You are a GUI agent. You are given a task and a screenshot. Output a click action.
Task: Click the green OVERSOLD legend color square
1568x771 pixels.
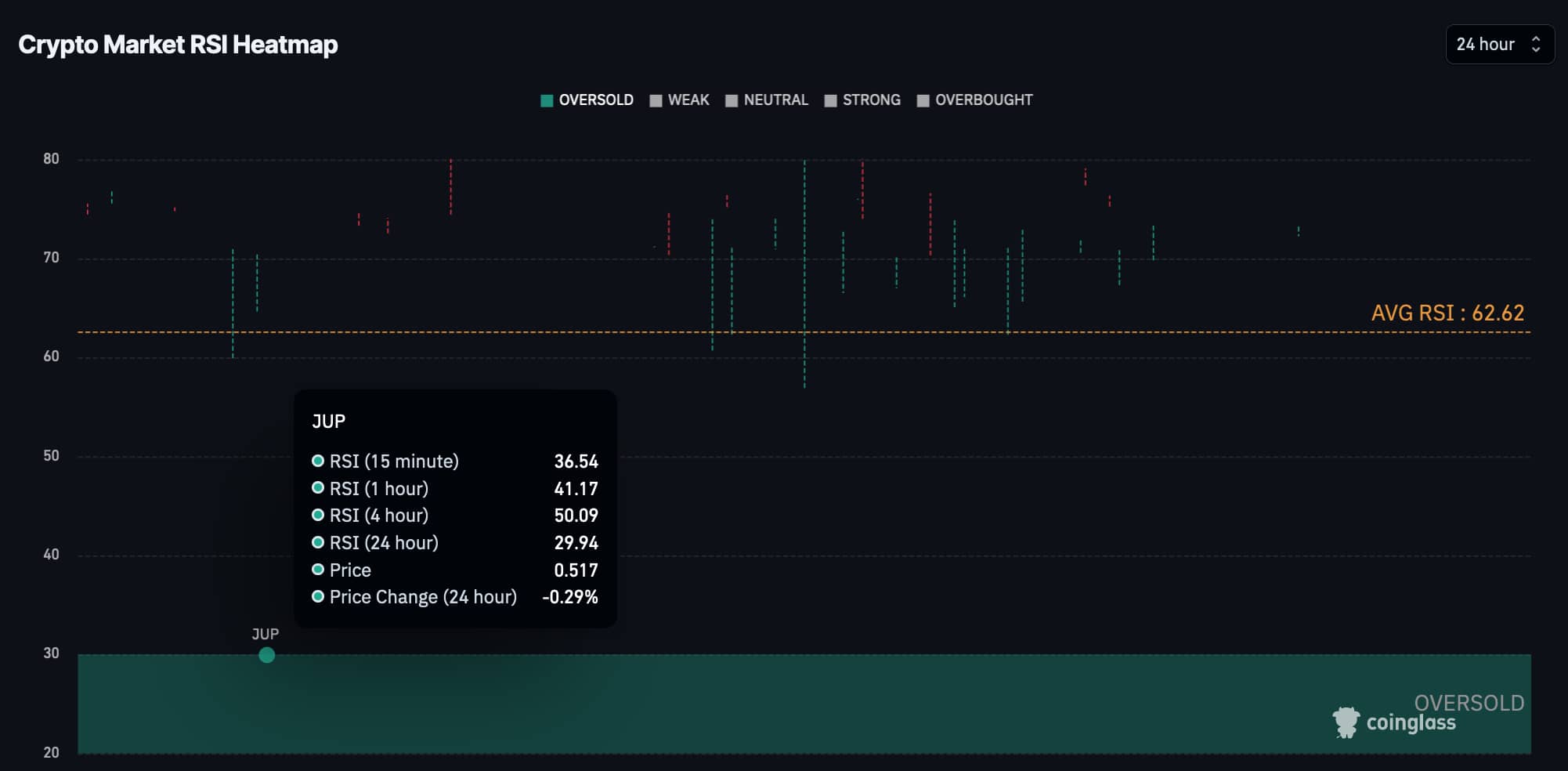pos(547,100)
